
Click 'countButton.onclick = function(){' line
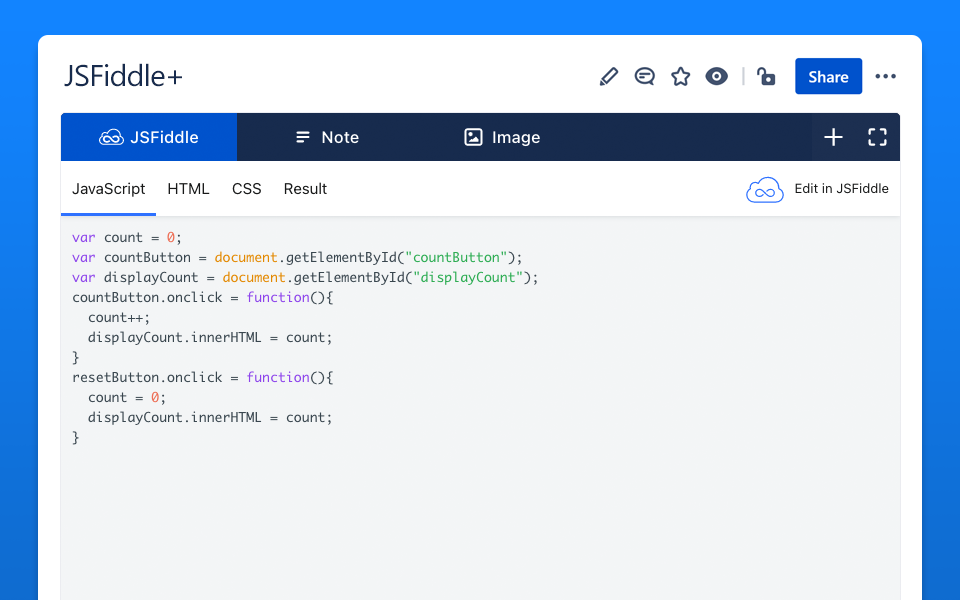pyautogui.click(x=203, y=298)
